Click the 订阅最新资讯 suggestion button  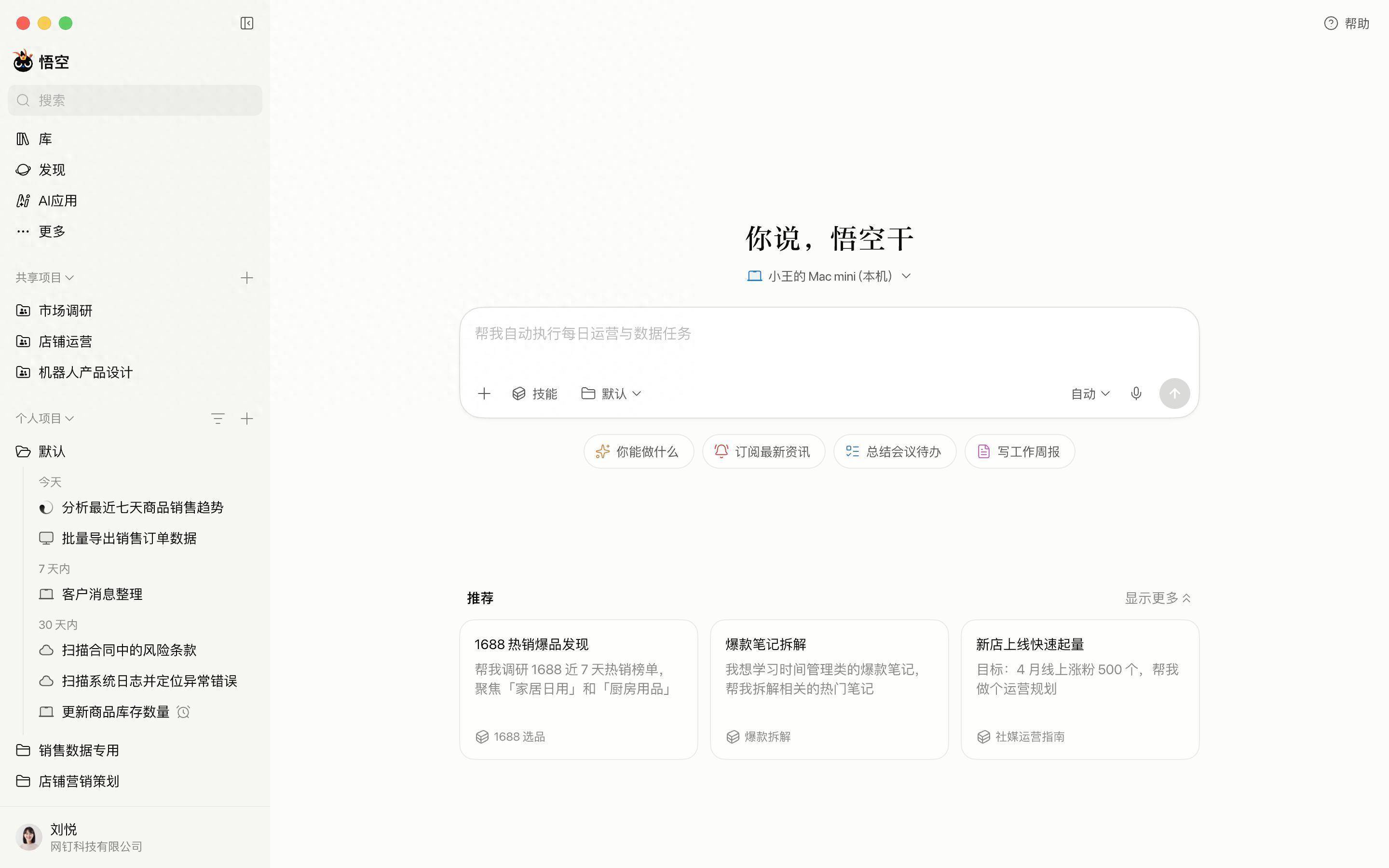pos(763,452)
